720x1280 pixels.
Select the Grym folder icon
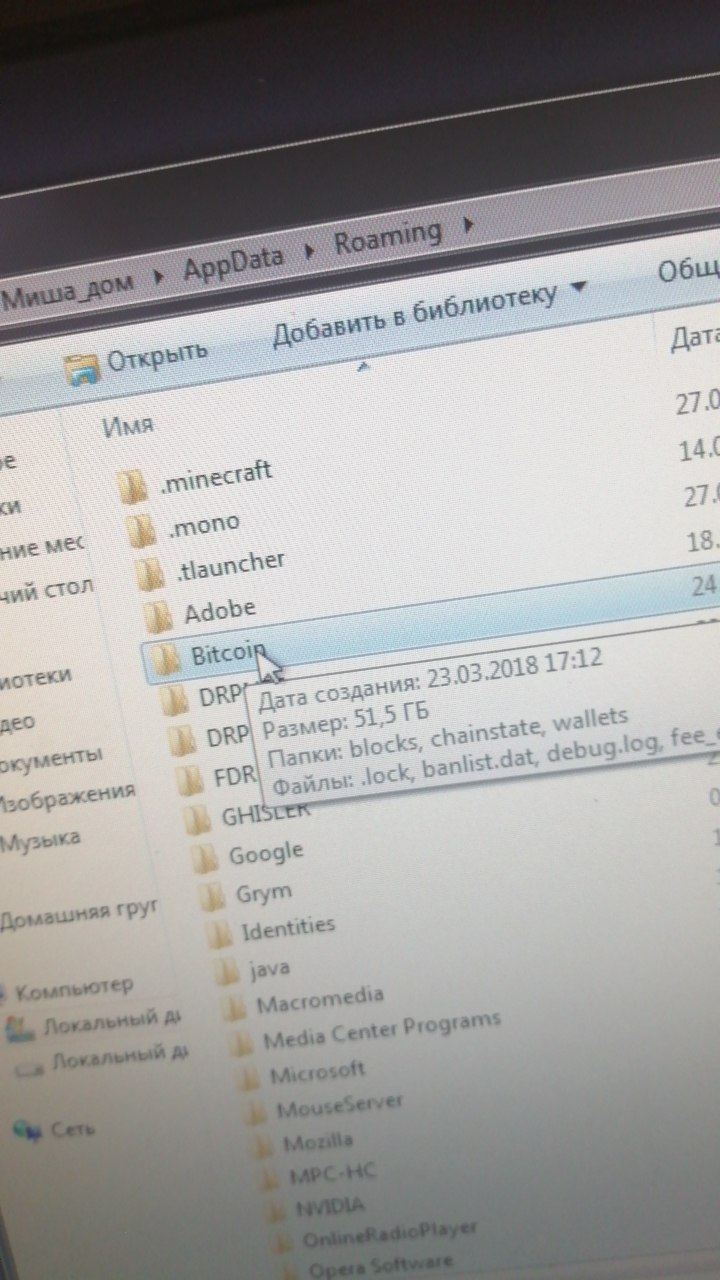coord(212,895)
